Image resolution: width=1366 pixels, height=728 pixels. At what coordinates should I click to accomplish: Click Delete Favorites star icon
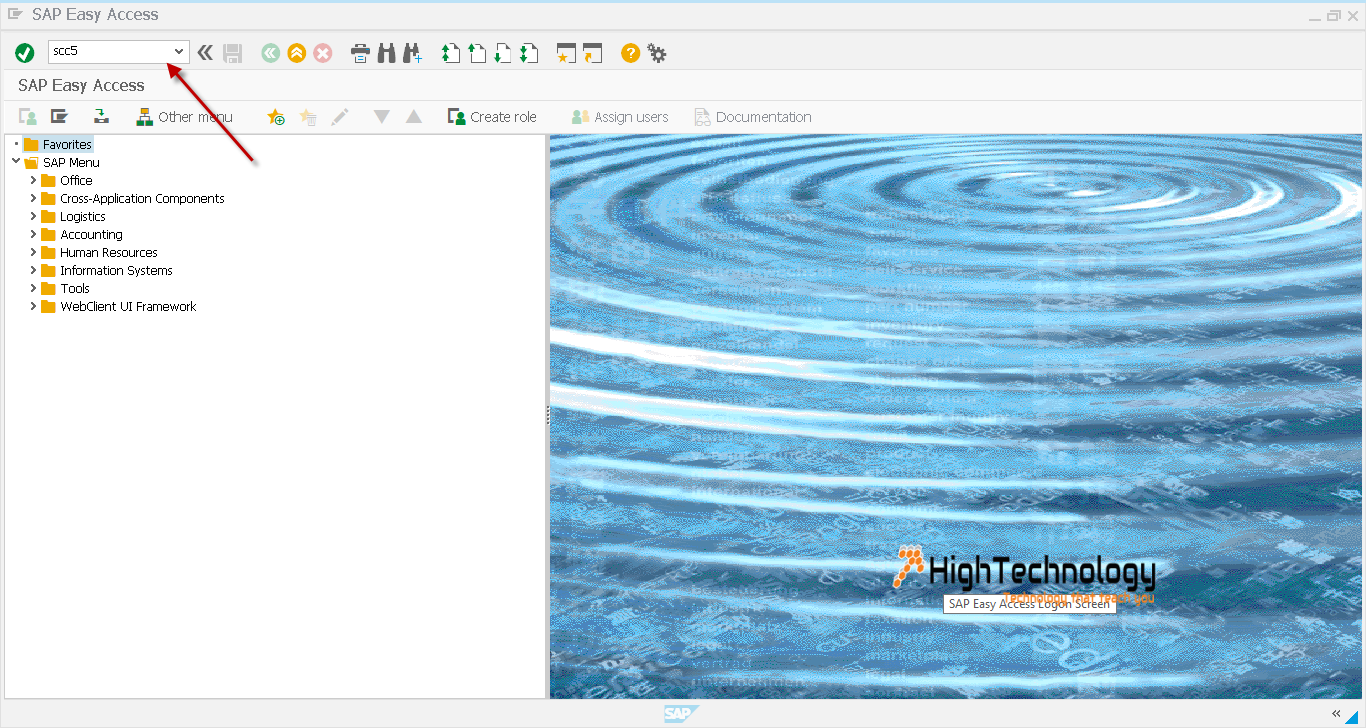[308, 117]
